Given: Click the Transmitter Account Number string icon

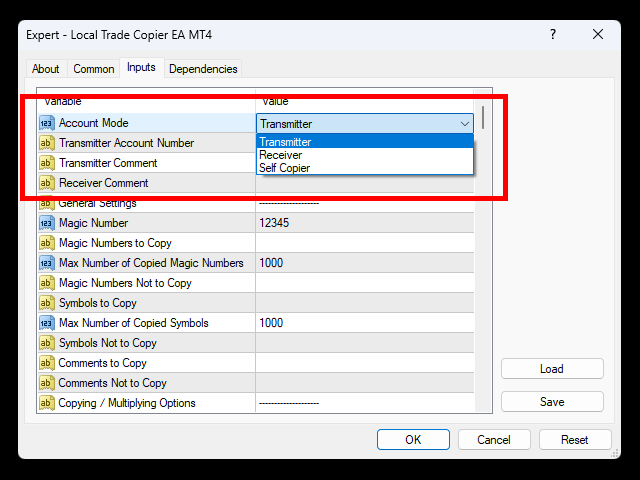Looking at the screenshot, I should (47, 143).
